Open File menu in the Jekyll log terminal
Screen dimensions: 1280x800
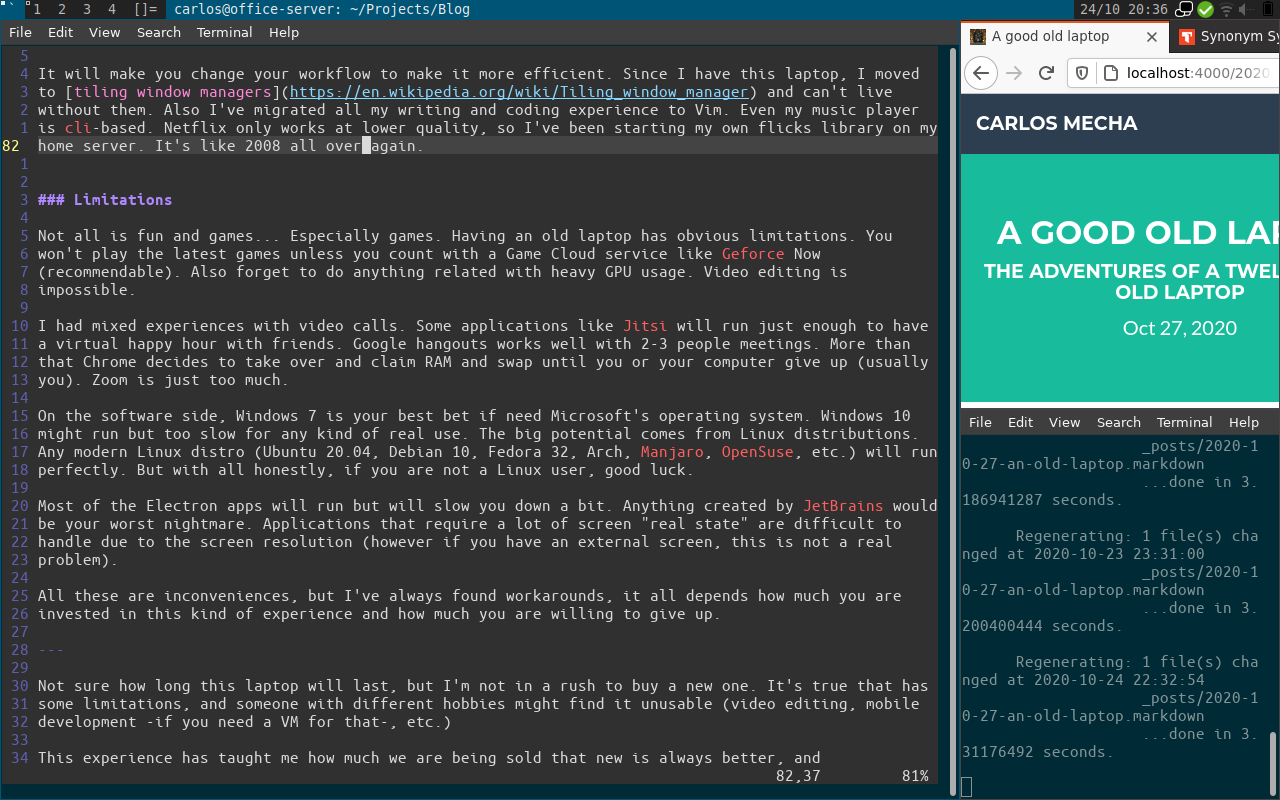pos(980,422)
